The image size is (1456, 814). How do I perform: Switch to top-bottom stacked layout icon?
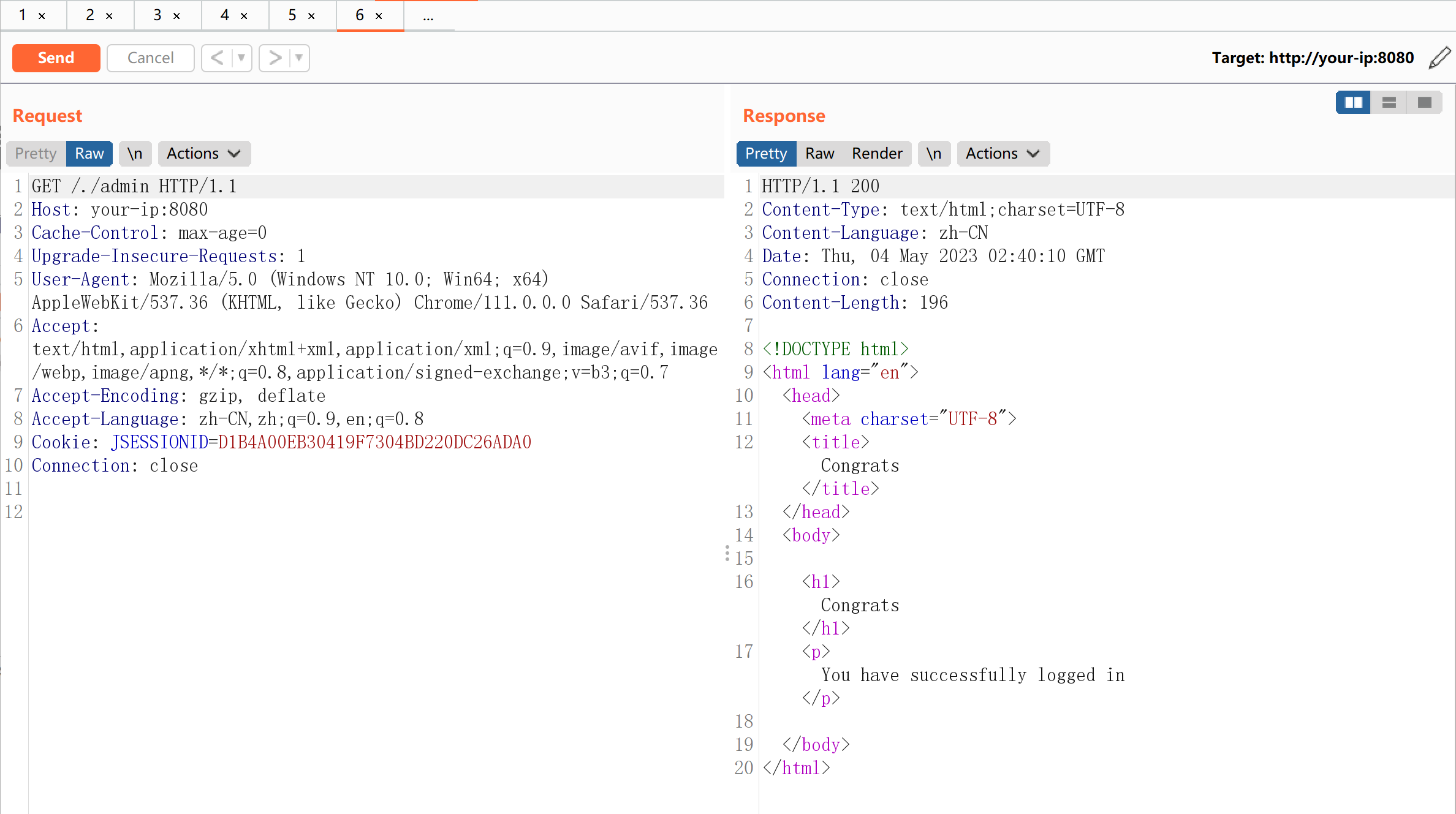pyautogui.click(x=1389, y=102)
